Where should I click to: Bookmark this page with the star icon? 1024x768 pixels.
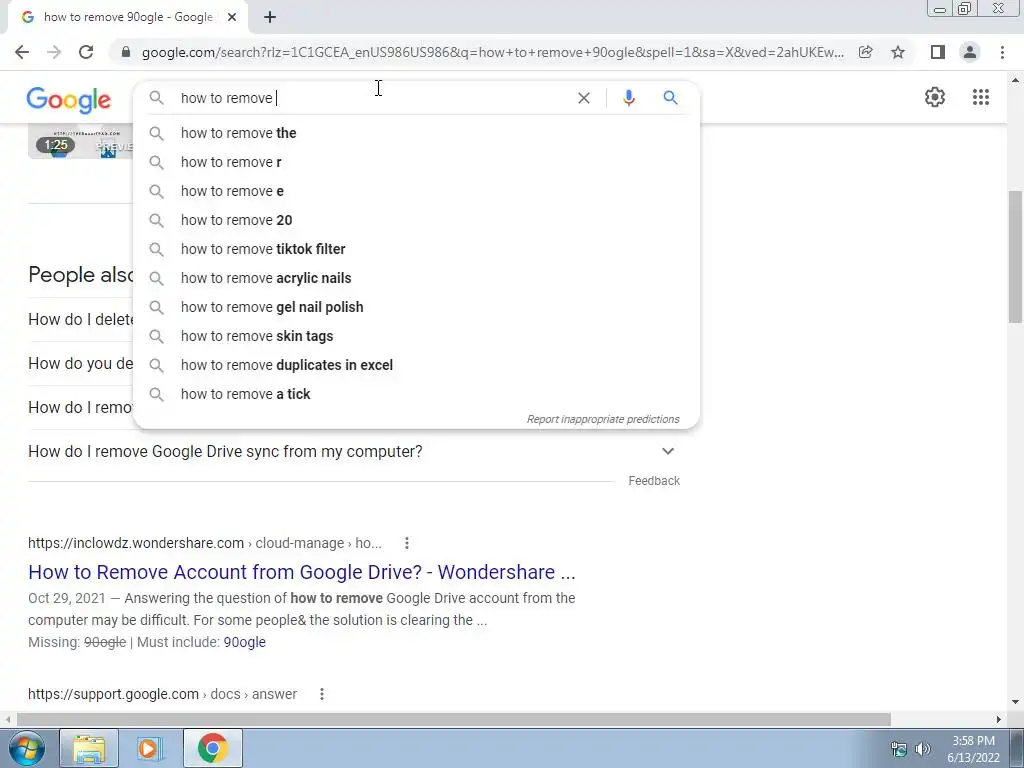pyautogui.click(x=898, y=52)
